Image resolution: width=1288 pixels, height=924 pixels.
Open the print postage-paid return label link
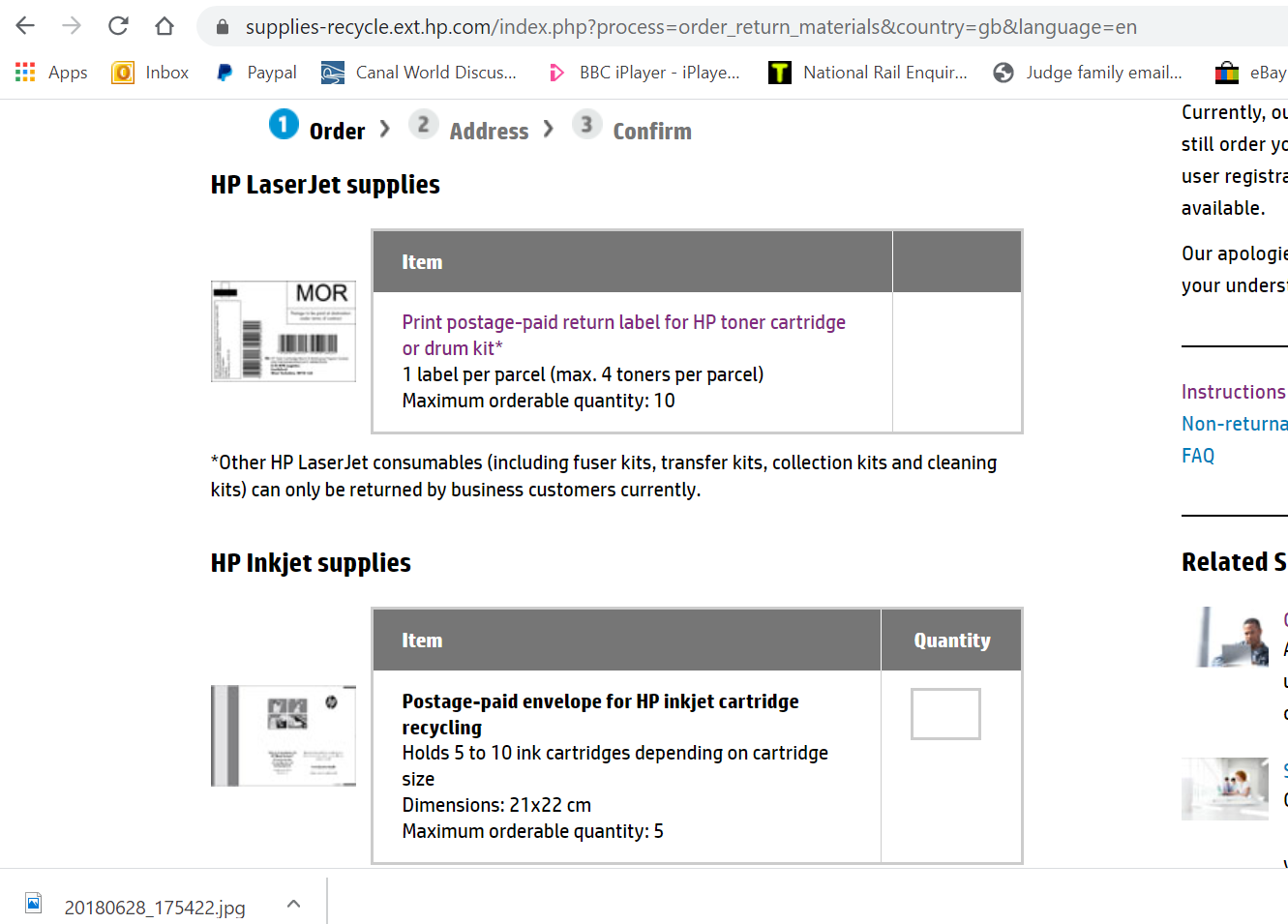click(624, 335)
